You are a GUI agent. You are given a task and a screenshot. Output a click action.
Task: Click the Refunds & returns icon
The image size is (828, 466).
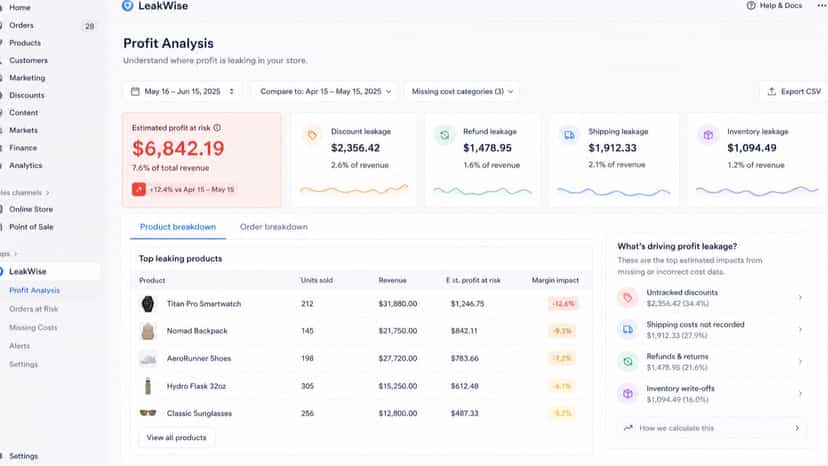[628, 362]
